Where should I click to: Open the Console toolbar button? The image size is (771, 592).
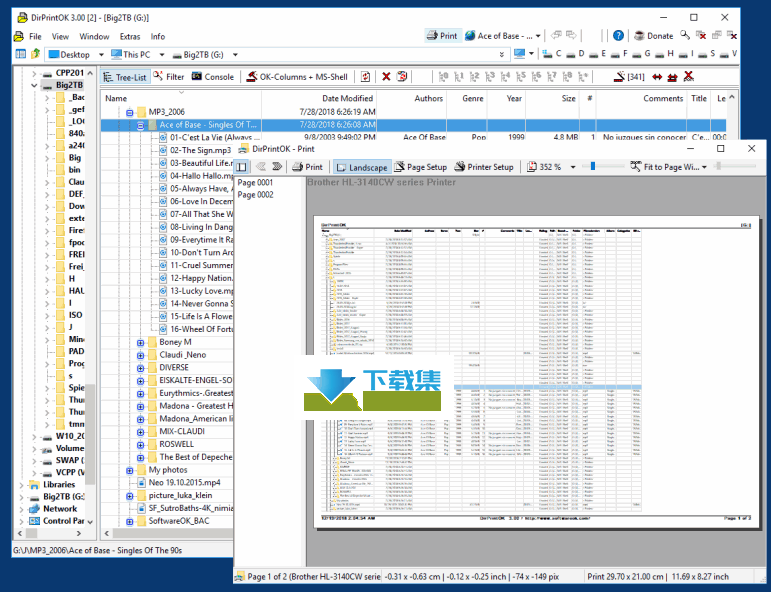[213, 77]
